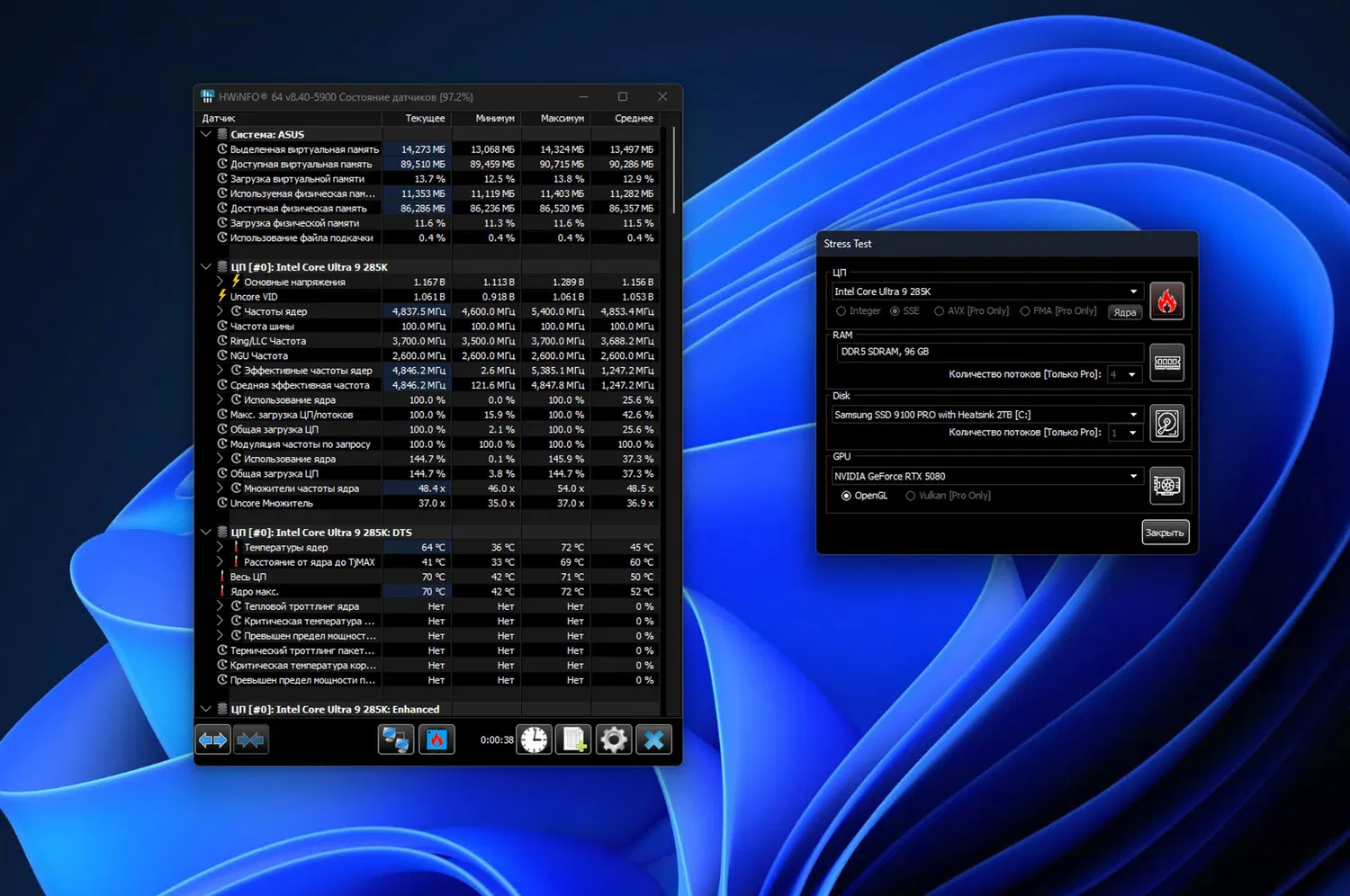This screenshot has height=896, width=1350.
Task: Choose OpenGL for GPU test
Action: click(846, 496)
